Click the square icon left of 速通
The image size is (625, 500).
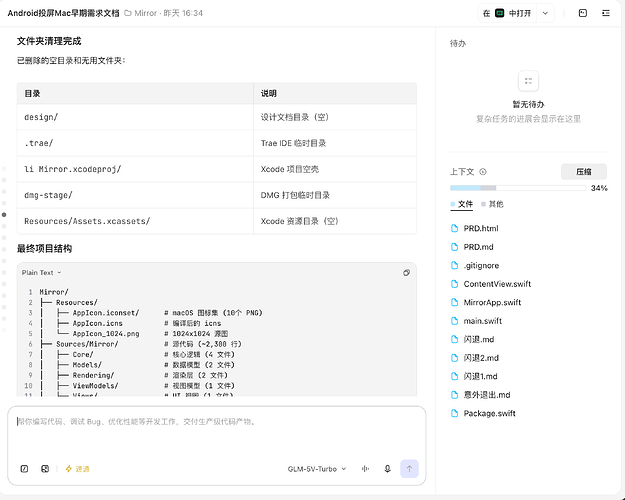[45, 469]
